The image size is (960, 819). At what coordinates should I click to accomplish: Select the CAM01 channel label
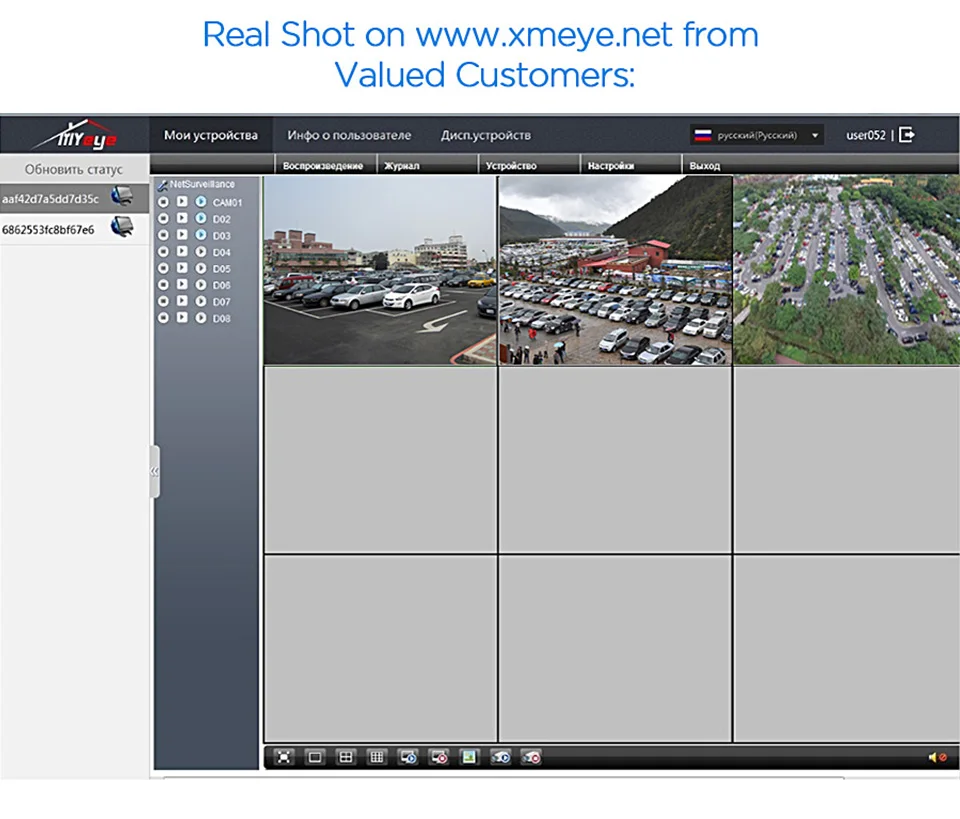tap(227, 202)
